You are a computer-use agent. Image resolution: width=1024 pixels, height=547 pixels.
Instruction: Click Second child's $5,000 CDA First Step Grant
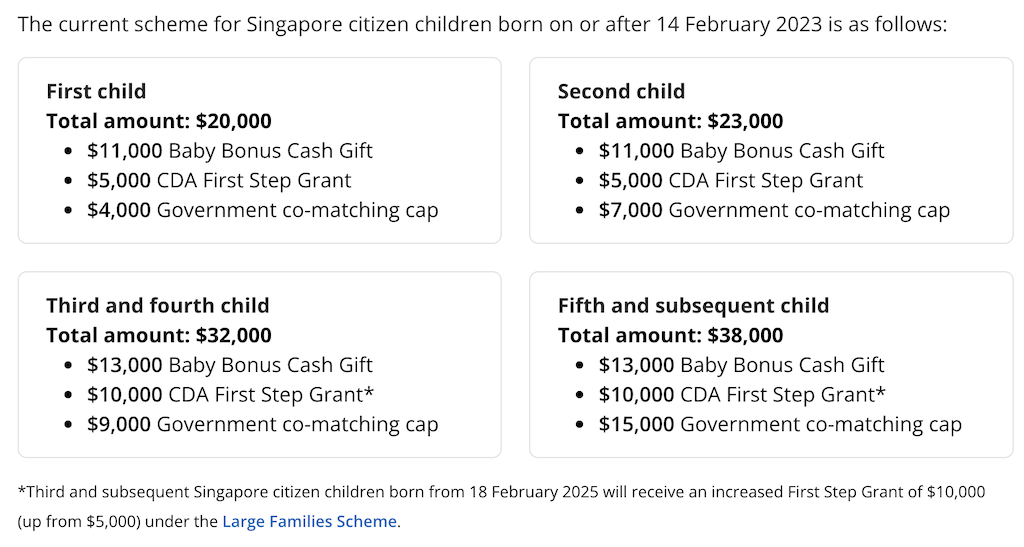pos(730,181)
